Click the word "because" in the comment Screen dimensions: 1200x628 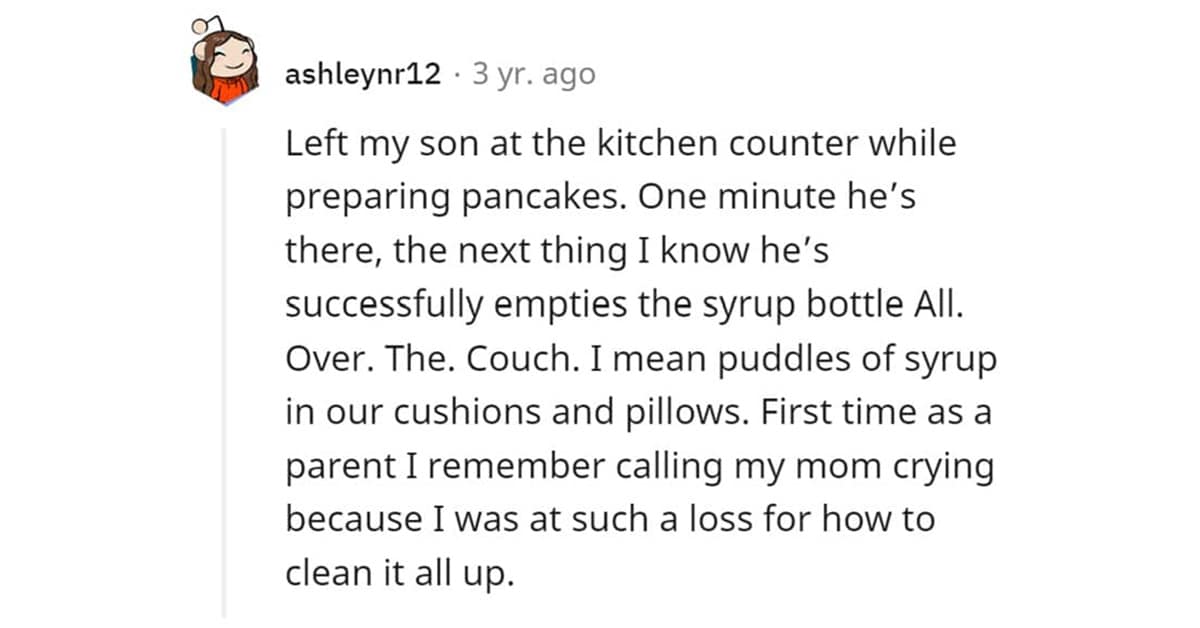(x=349, y=522)
